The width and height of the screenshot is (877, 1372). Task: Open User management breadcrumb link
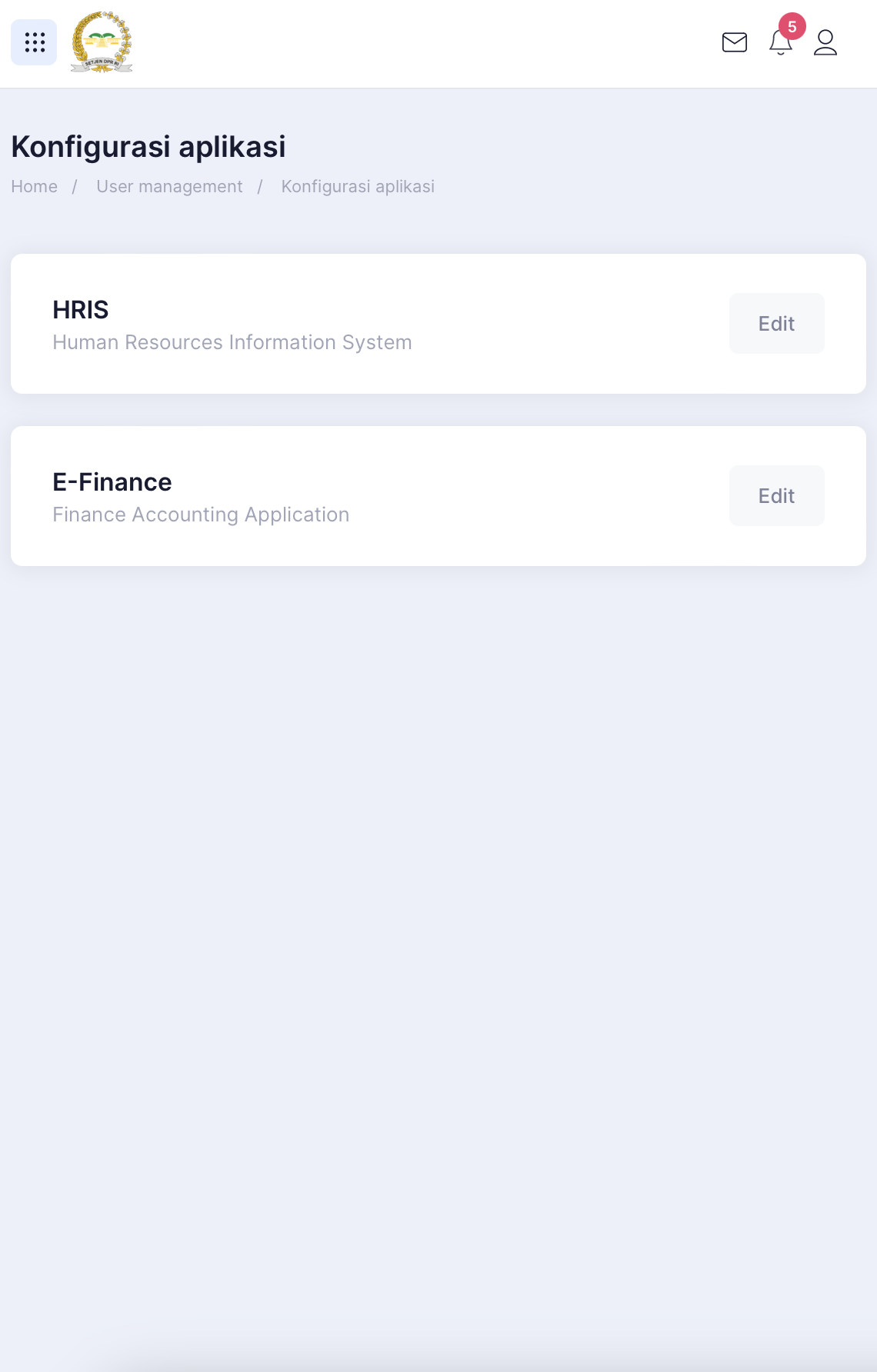pyautogui.click(x=169, y=187)
